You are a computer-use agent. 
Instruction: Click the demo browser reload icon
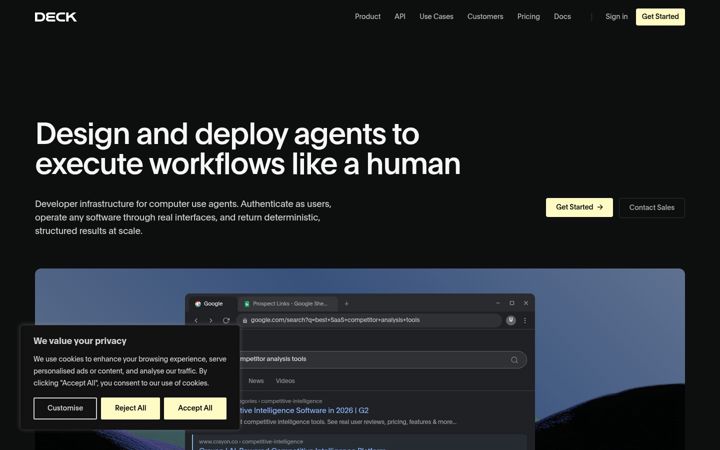point(226,321)
